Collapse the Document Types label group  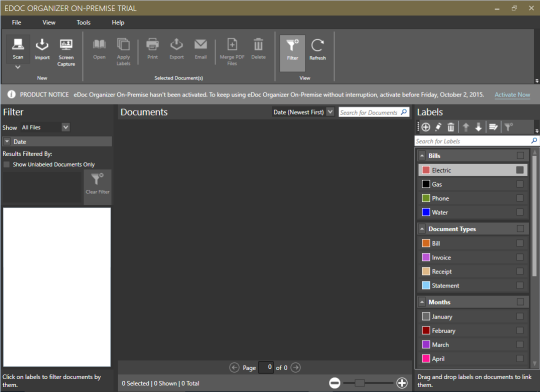tap(422, 229)
